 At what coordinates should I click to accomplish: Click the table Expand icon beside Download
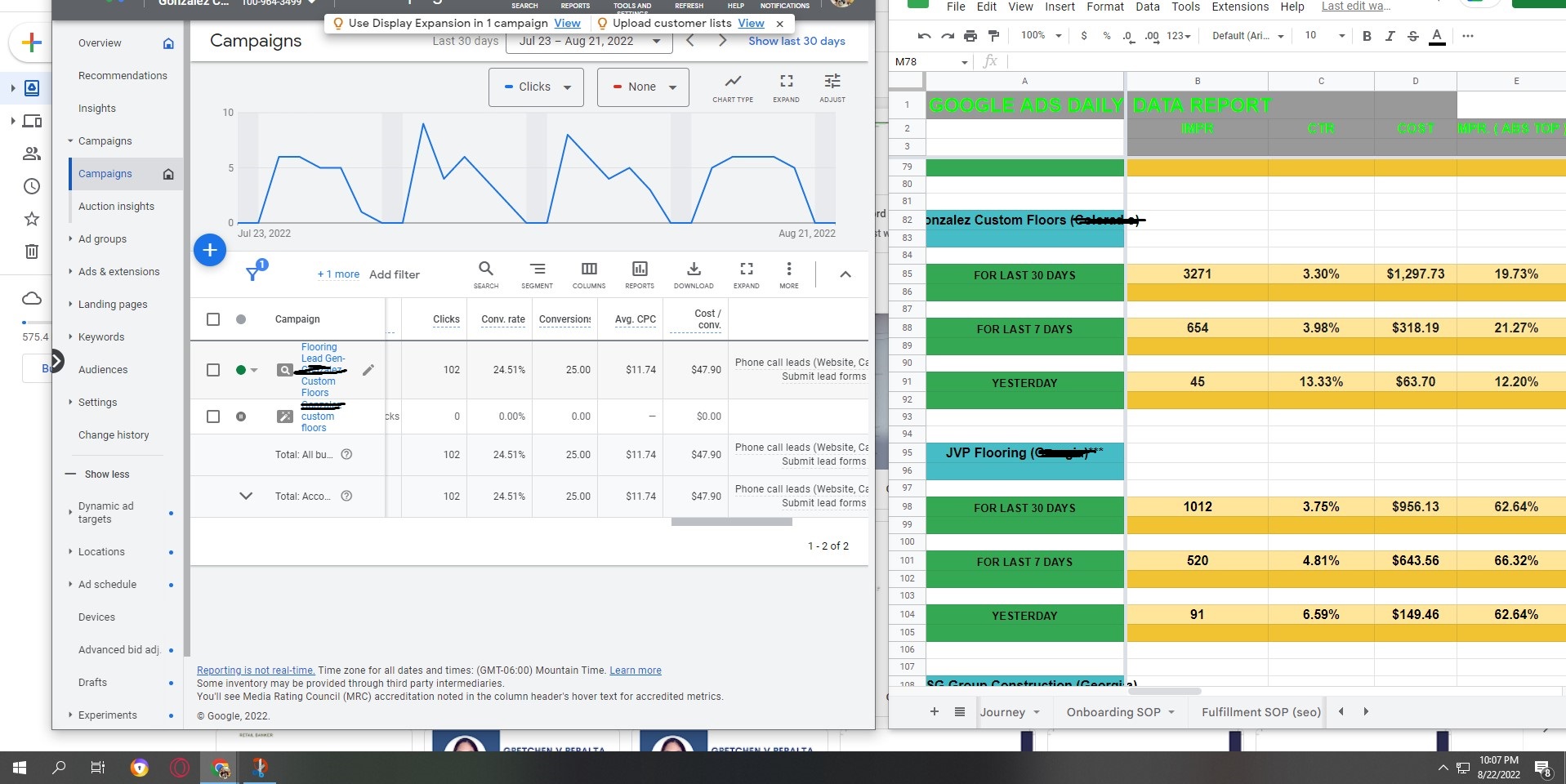click(x=746, y=274)
